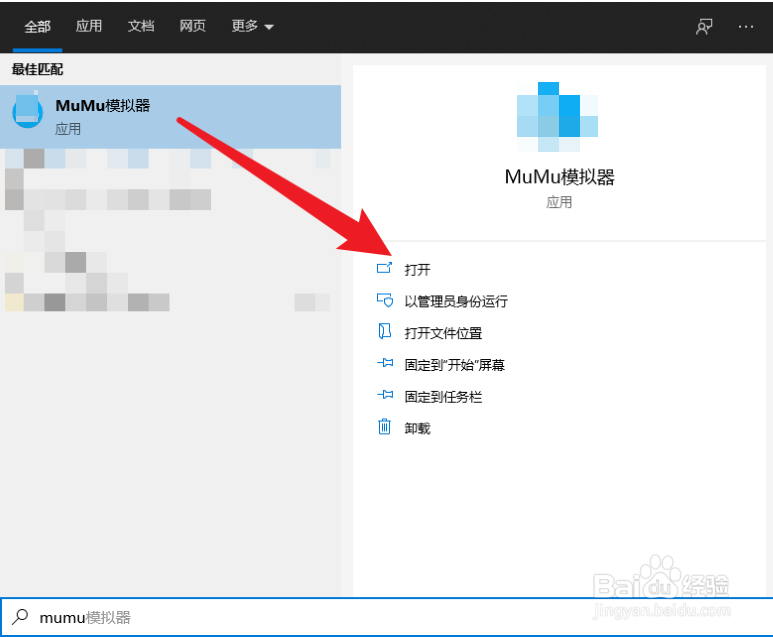Click the 最佳匹配 heading

(37, 69)
